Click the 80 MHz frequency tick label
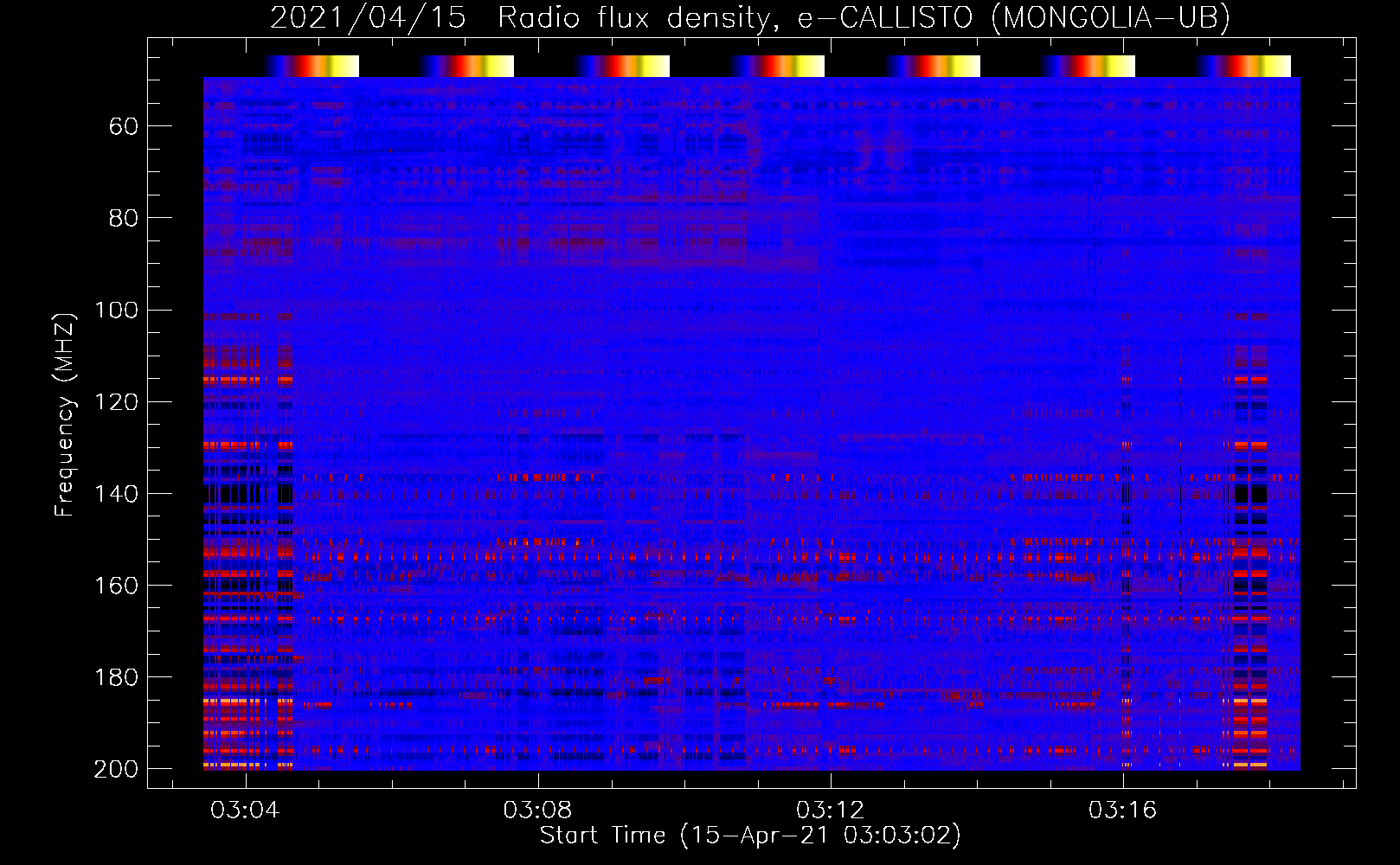The height and width of the screenshot is (865, 1400). [x=124, y=219]
